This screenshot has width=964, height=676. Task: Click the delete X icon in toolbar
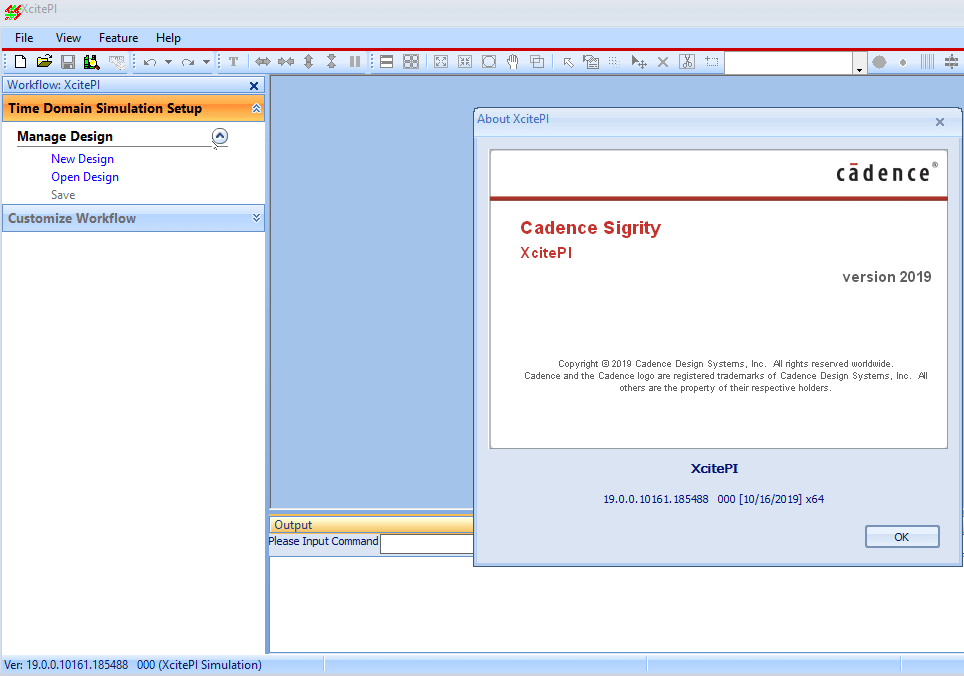pos(662,62)
